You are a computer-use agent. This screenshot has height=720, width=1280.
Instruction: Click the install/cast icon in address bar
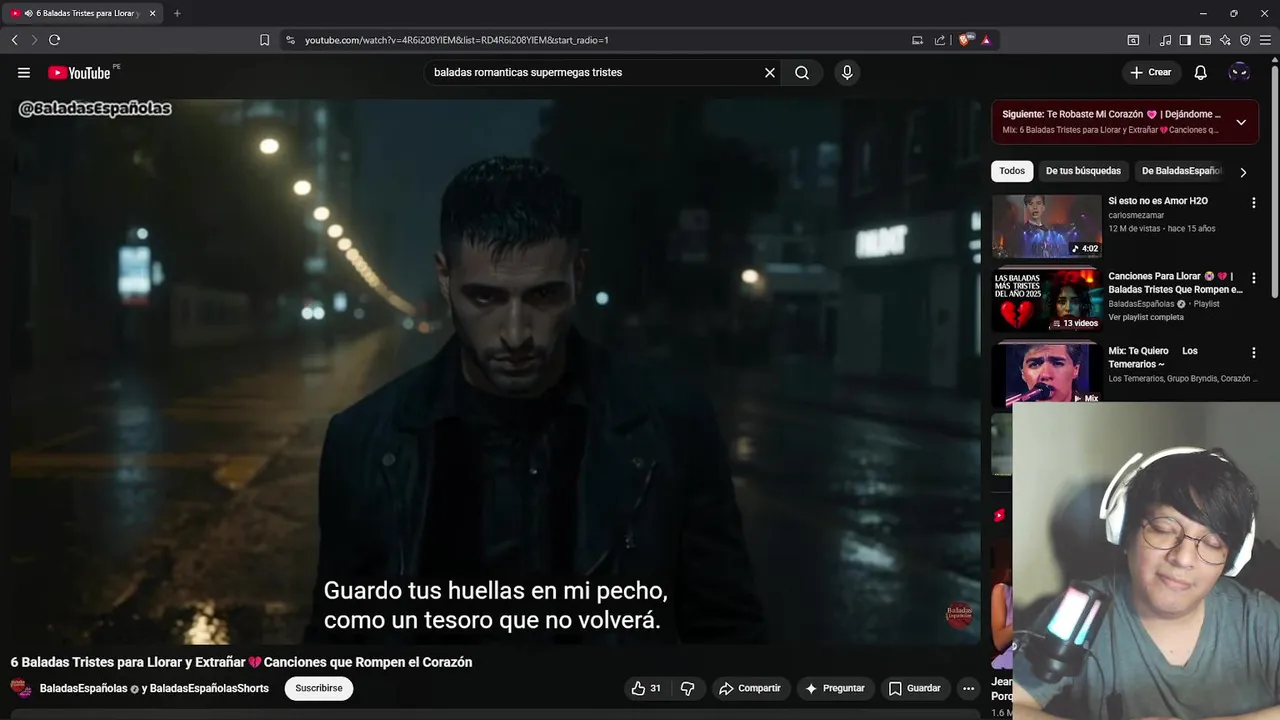917,40
